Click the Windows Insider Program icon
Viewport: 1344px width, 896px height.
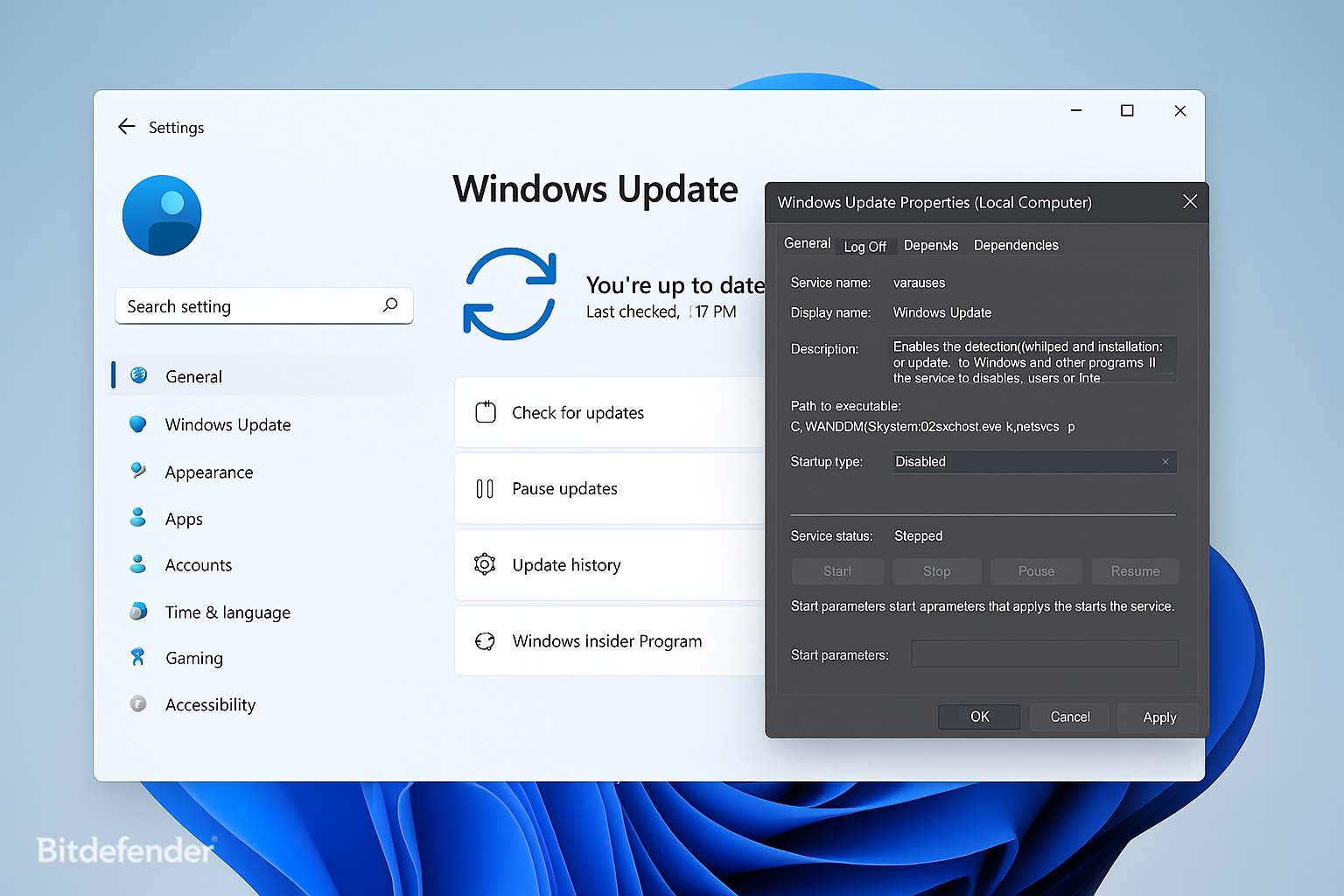(x=485, y=641)
